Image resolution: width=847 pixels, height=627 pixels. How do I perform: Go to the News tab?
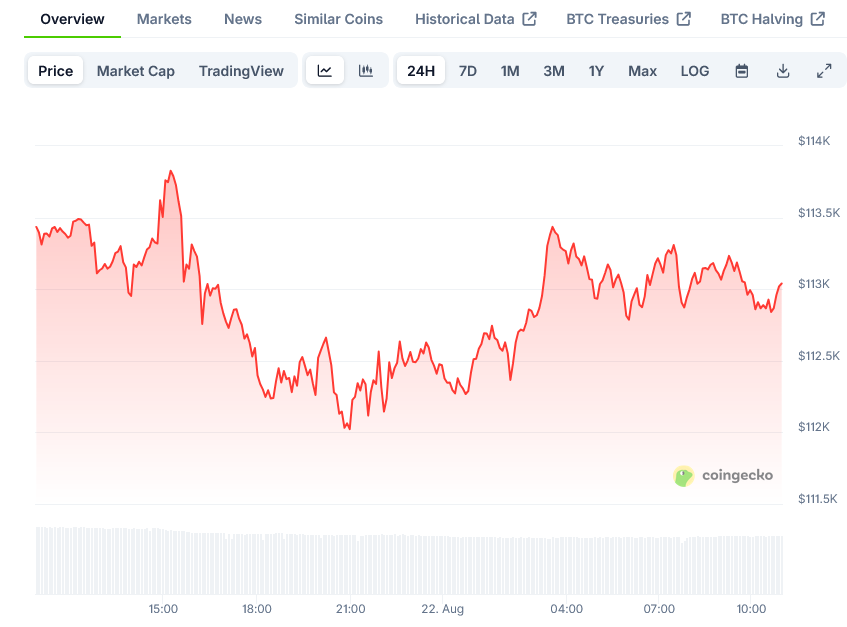pos(243,19)
